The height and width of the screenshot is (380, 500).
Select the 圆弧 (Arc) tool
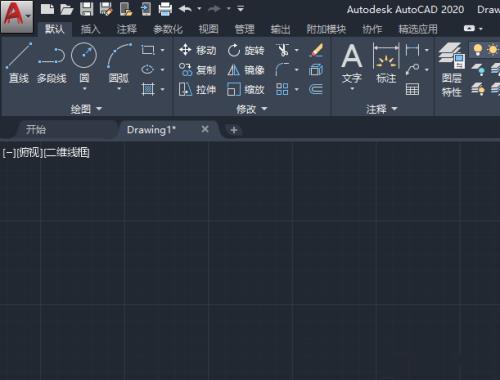coord(119,66)
